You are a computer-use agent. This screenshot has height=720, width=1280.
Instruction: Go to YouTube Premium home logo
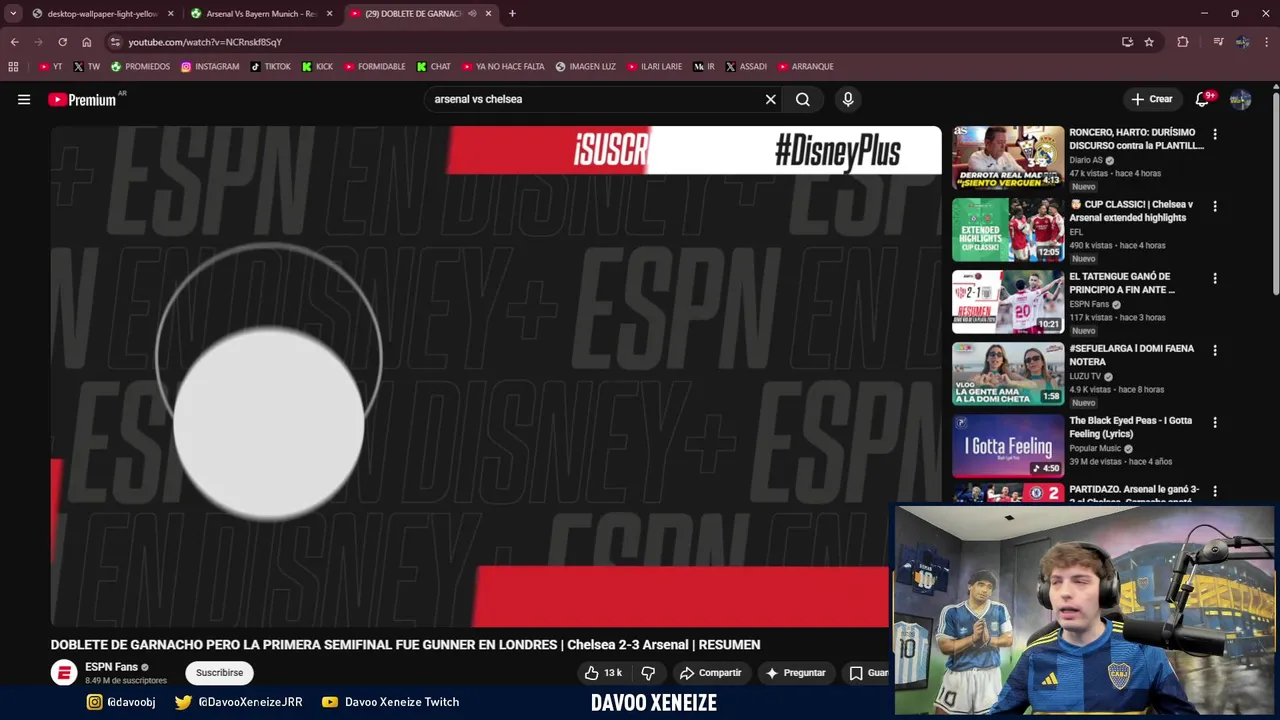tap(82, 100)
